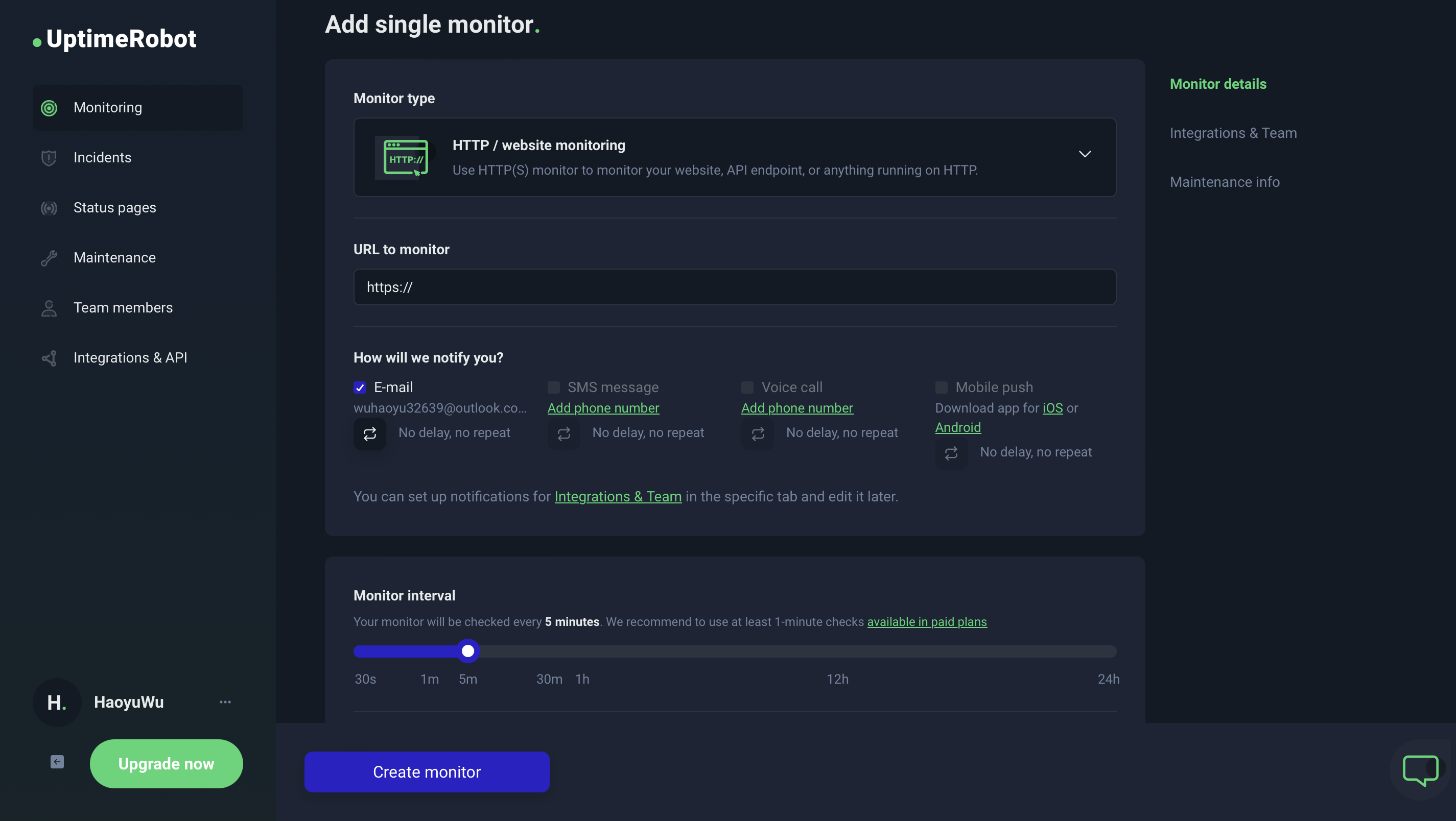Click the 24h interval label

pyautogui.click(x=1108, y=679)
